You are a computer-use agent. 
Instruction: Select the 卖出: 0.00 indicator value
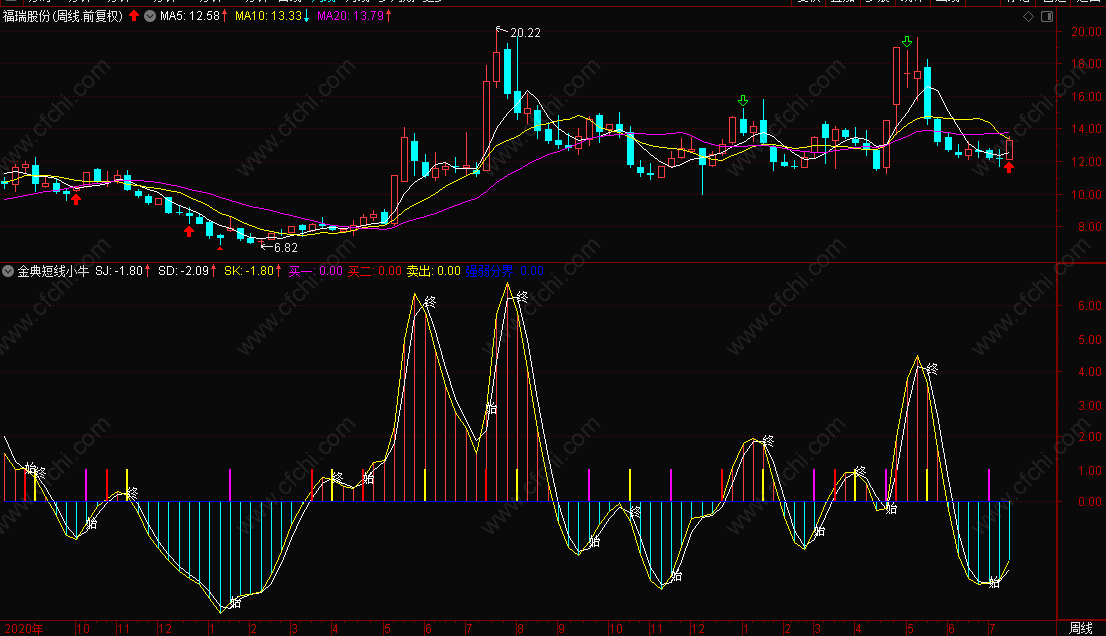pos(434,271)
